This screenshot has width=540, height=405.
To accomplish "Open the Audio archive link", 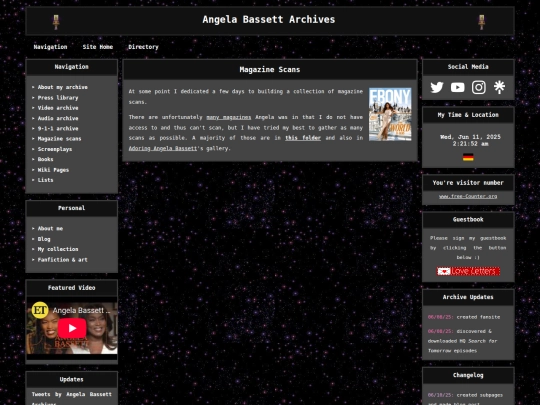I will (x=58, y=118).
